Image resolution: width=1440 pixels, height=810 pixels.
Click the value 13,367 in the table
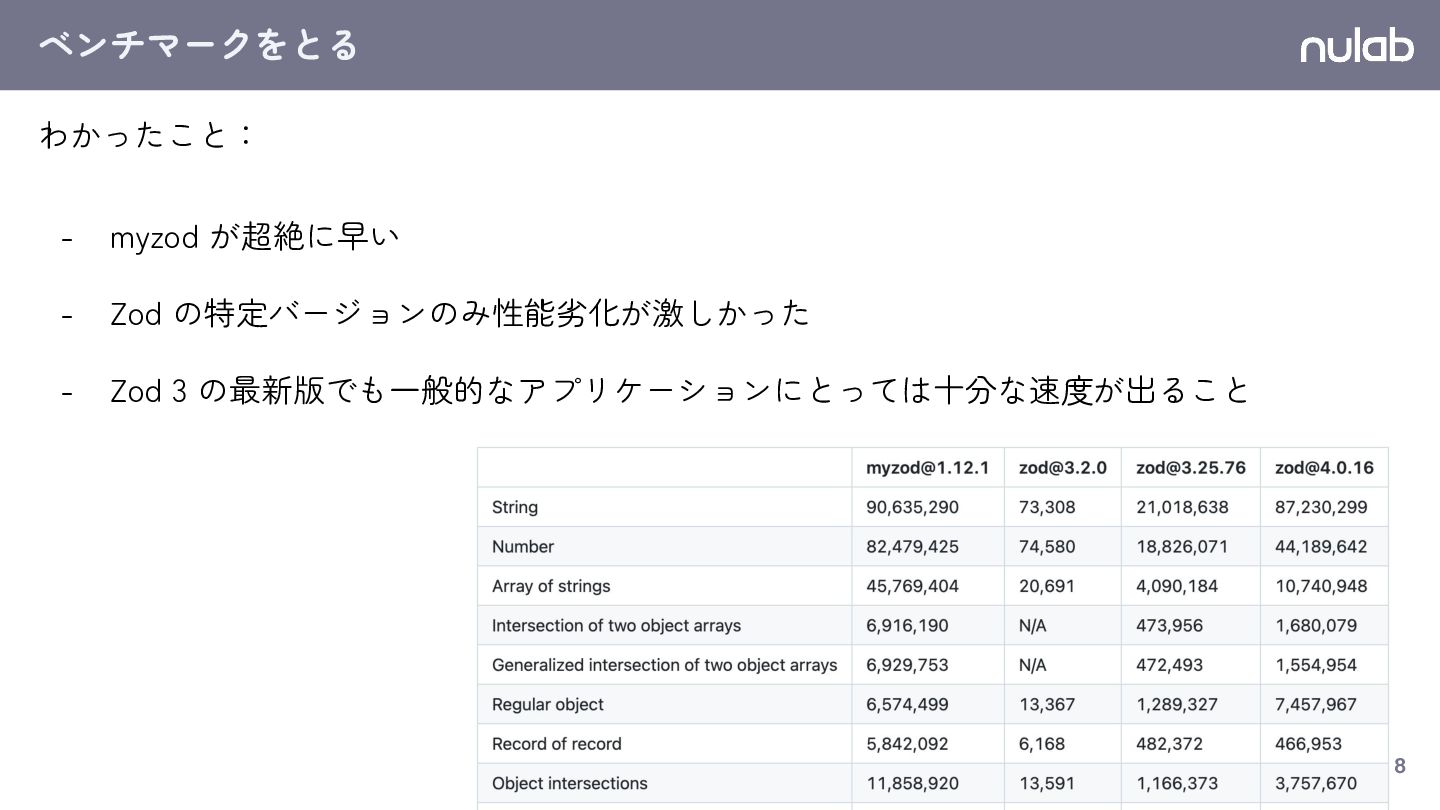click(1046, 705)
